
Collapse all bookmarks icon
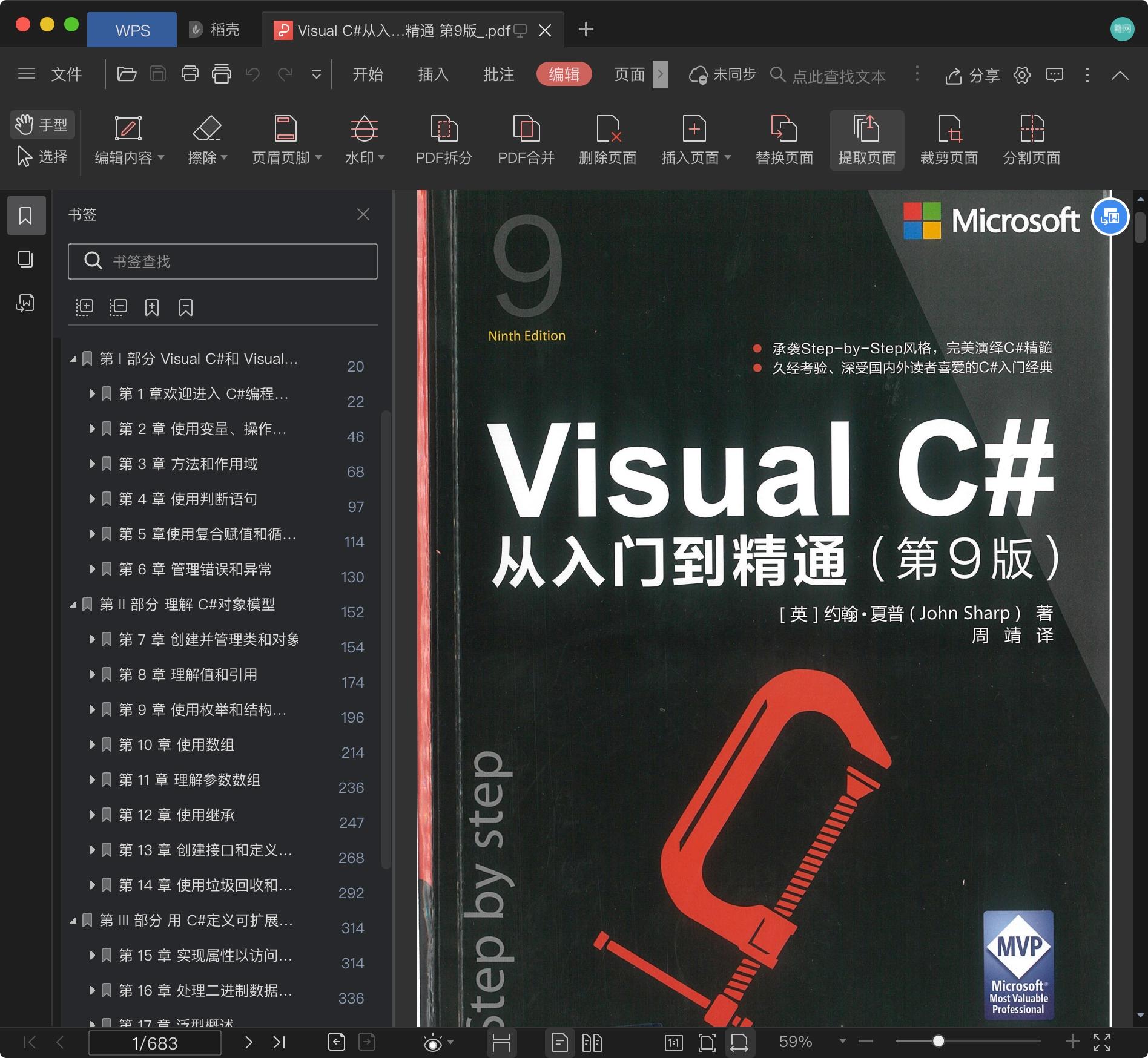coord(119,307)
